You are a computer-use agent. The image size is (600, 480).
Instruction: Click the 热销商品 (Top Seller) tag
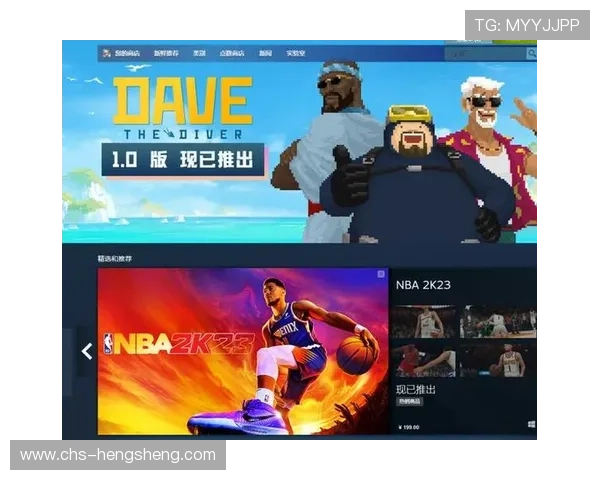click(x=409, y=402)
